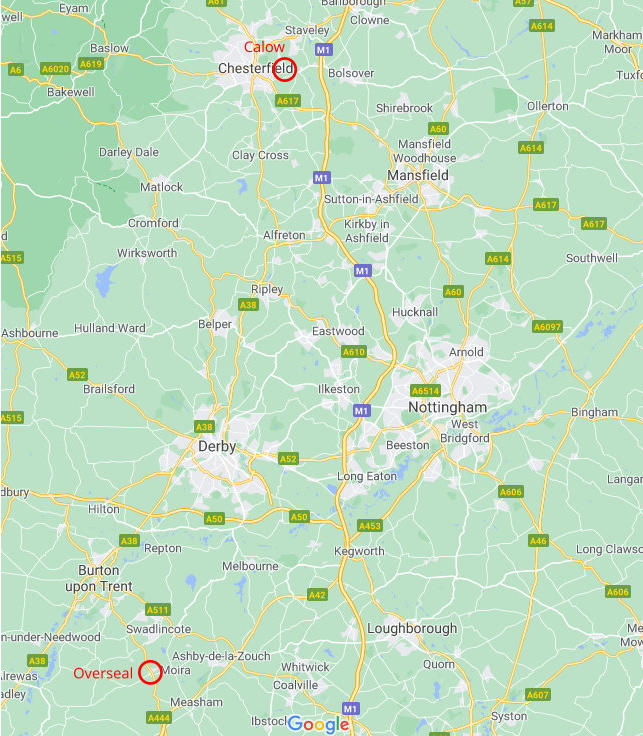Click the red Overseal text label
The height and width of the screenshot is (736, 643).
[103, 673]
